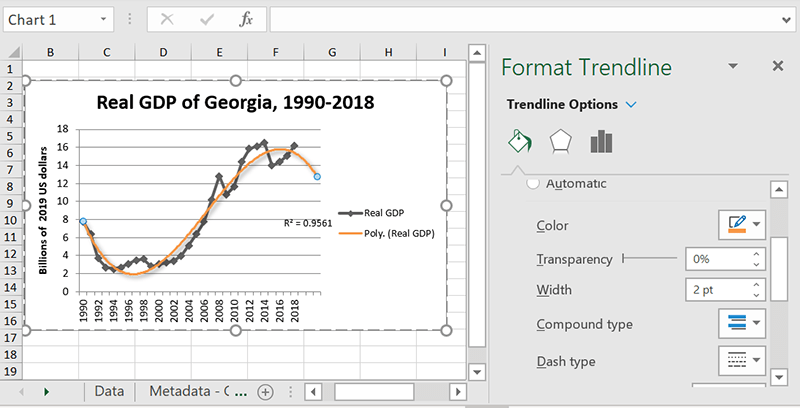Open the task pane options arrow
The image size is (800, 408).
[733, 66]
